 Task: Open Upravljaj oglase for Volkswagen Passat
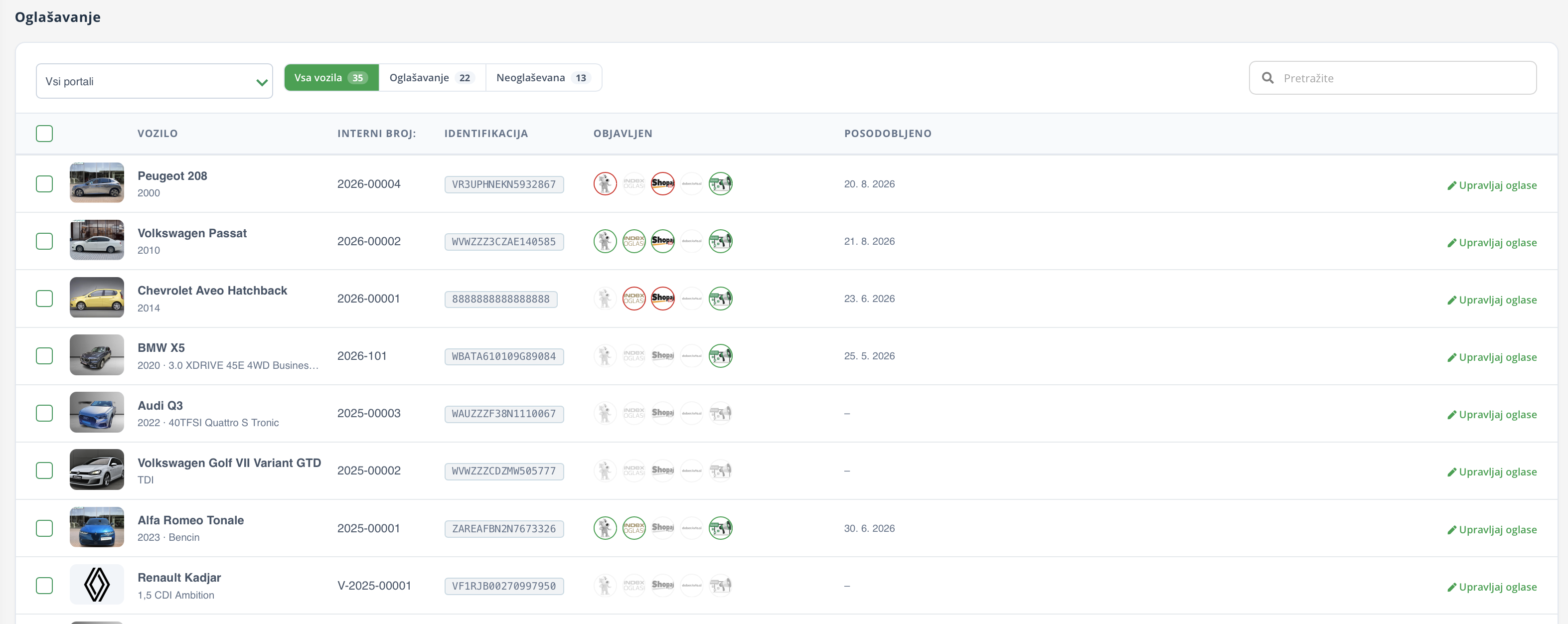click(x=1492, y=242)
